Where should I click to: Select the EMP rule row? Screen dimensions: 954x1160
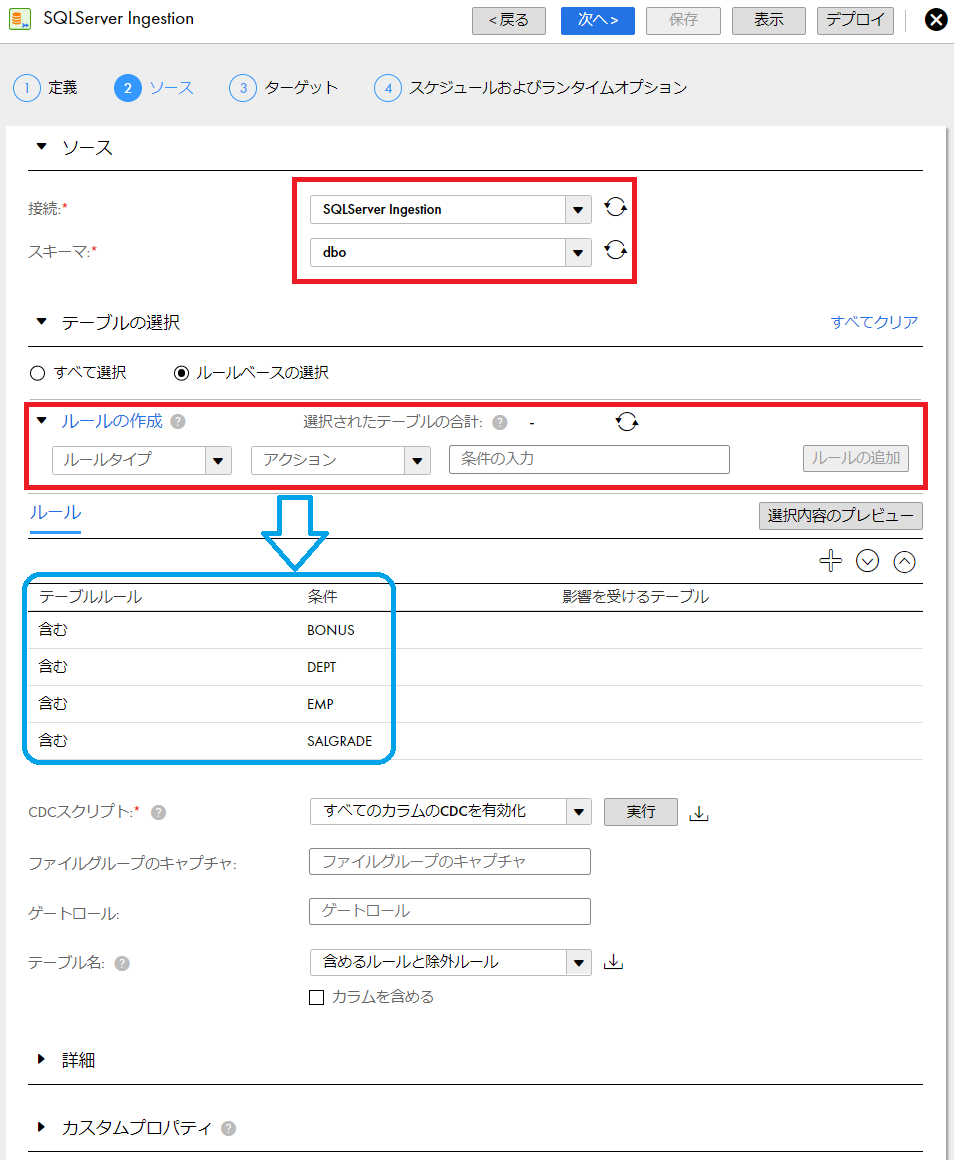[475, 704]
